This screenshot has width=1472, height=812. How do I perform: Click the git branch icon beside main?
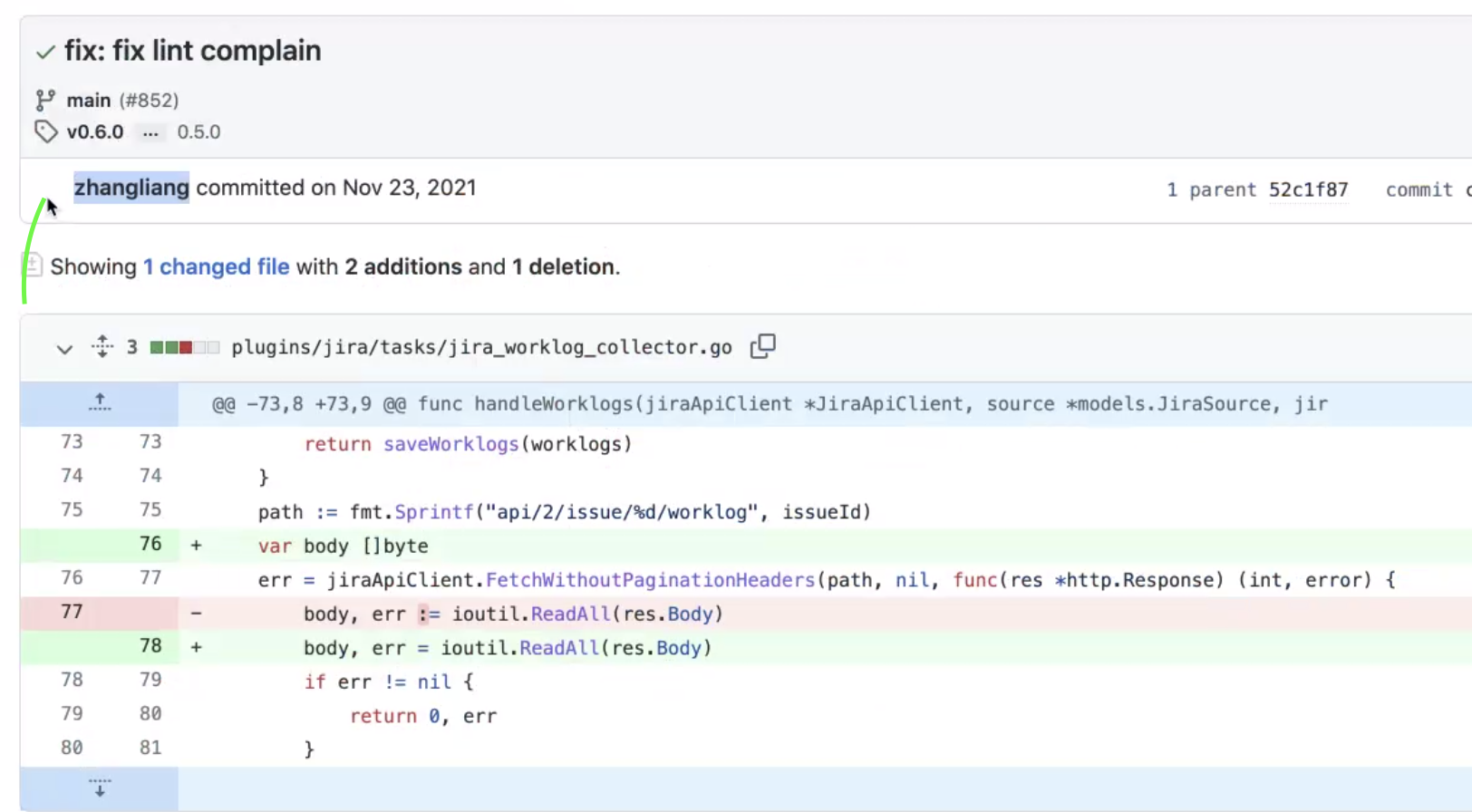[45, 100]
